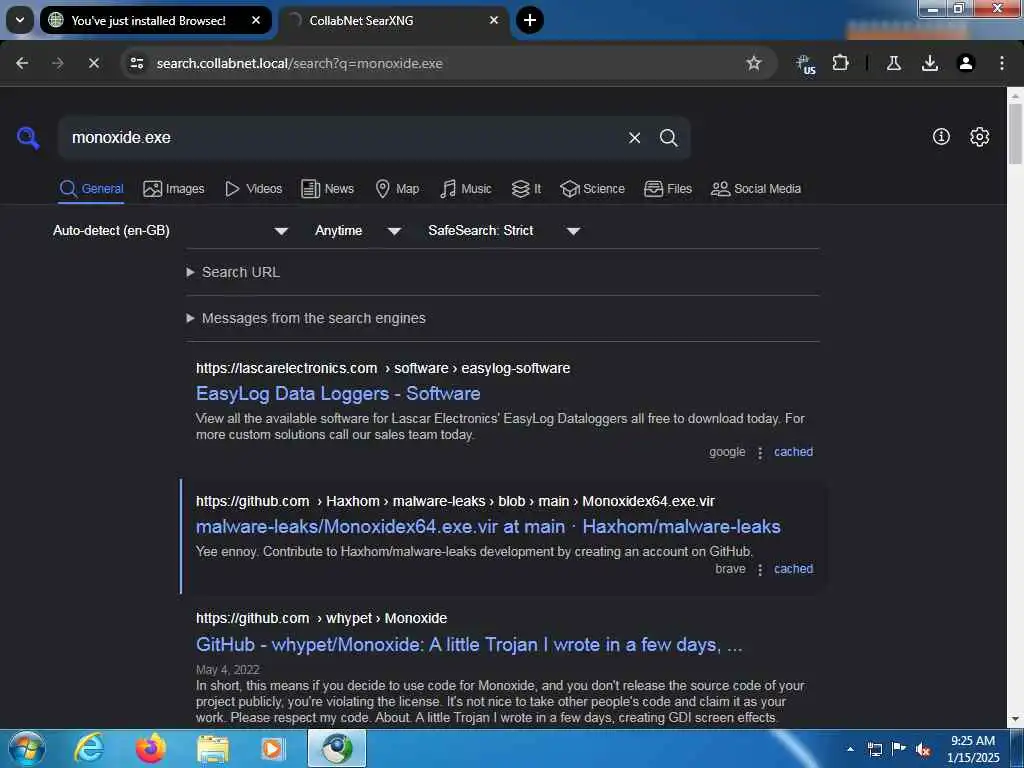Open malware-leaks/Monoxidex64.exe.vir result link
1024x768 pixels.
click(488, 527)
